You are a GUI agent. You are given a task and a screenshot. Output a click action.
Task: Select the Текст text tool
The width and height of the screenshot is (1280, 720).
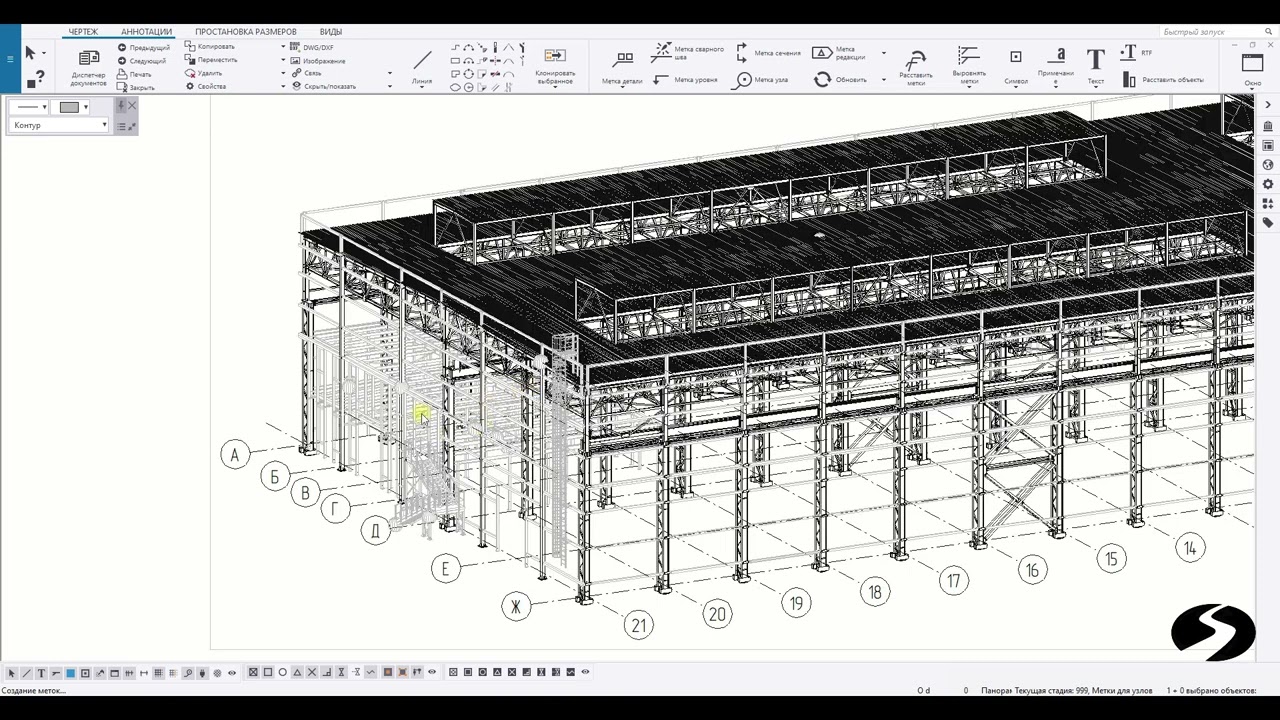1096,66
